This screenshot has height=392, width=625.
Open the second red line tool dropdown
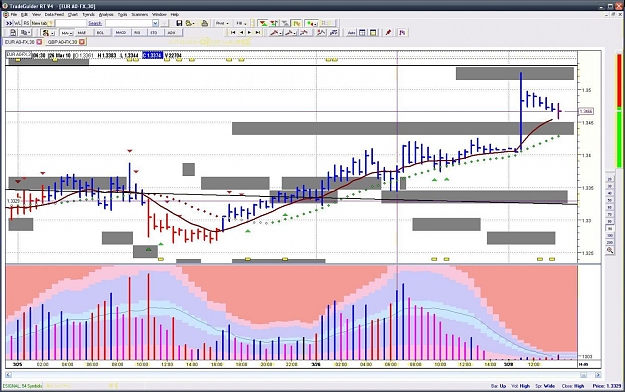pos(290,33)
